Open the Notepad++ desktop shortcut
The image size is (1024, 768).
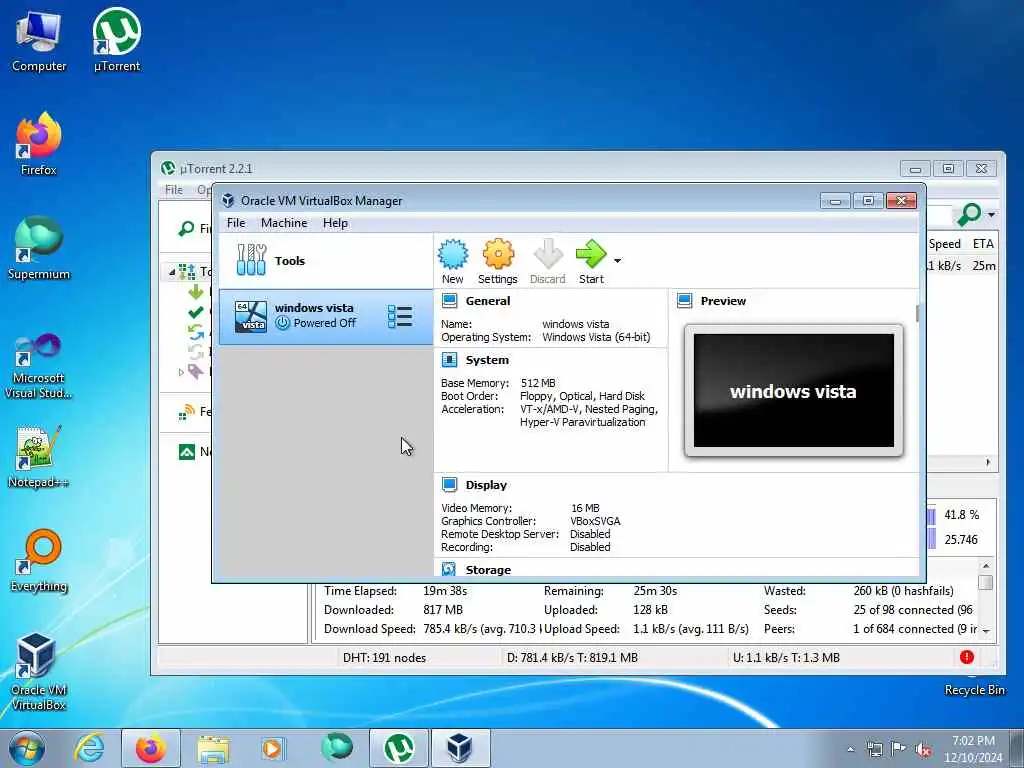pos(39,456)
